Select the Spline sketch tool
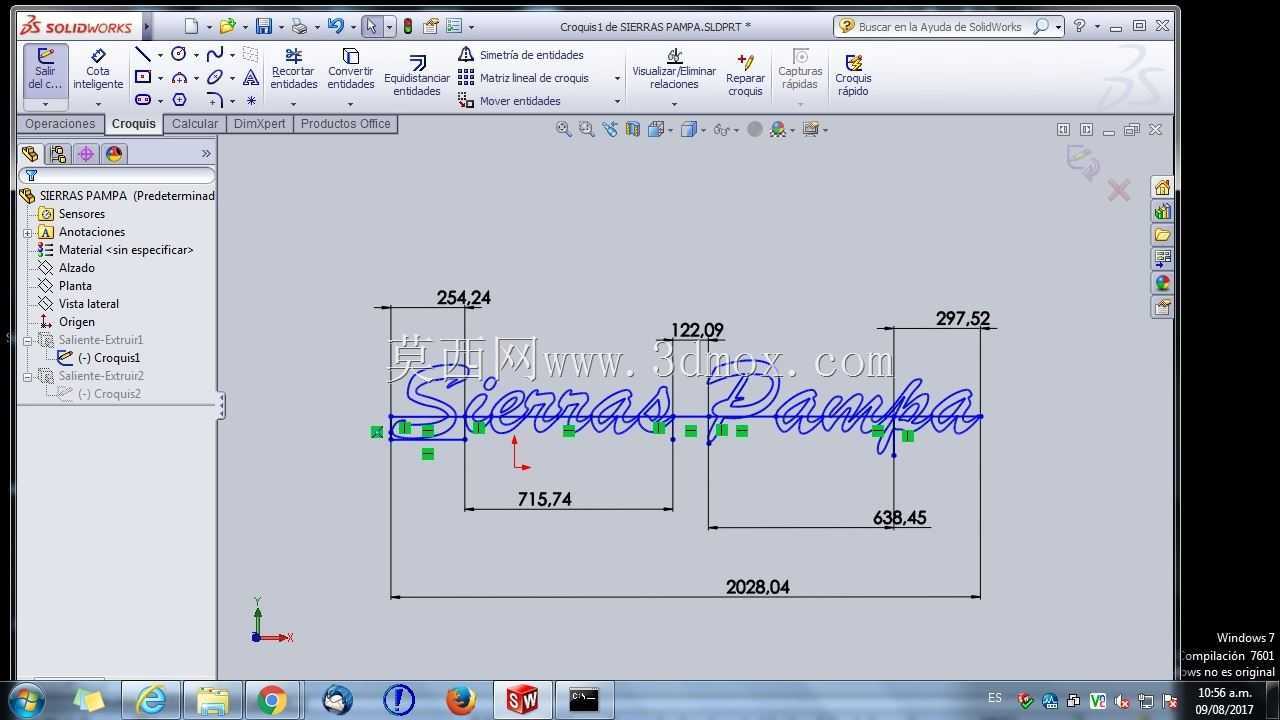 click(x=214, y=54)
